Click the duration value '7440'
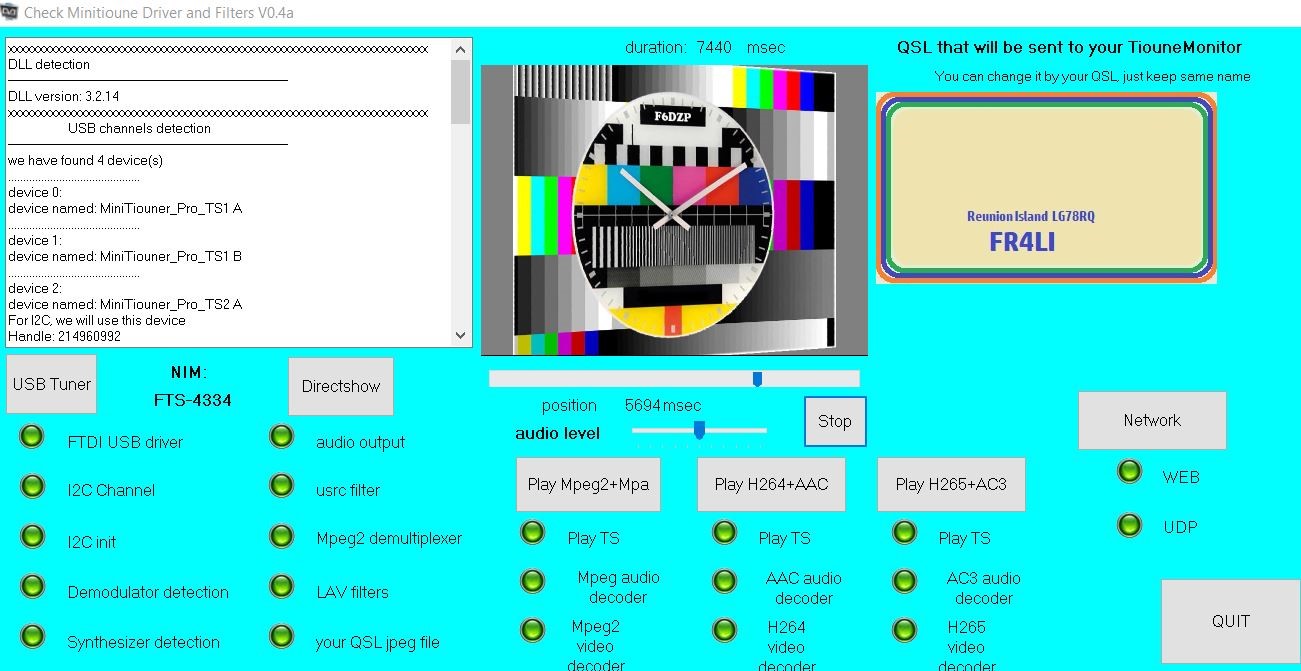The height and width of the screenshot is (671, 1301). [714, 47]
